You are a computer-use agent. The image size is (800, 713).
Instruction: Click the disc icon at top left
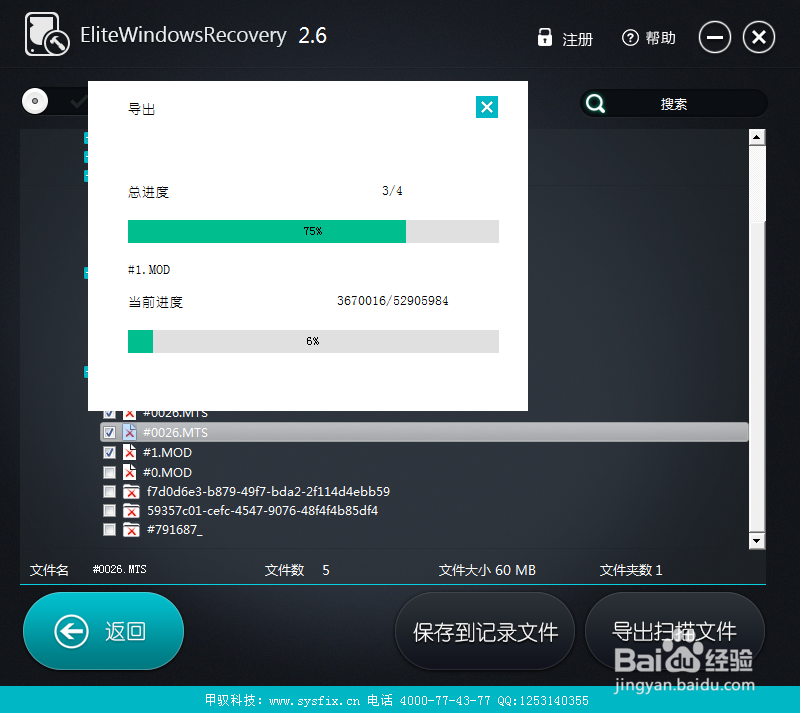(35, 101)
